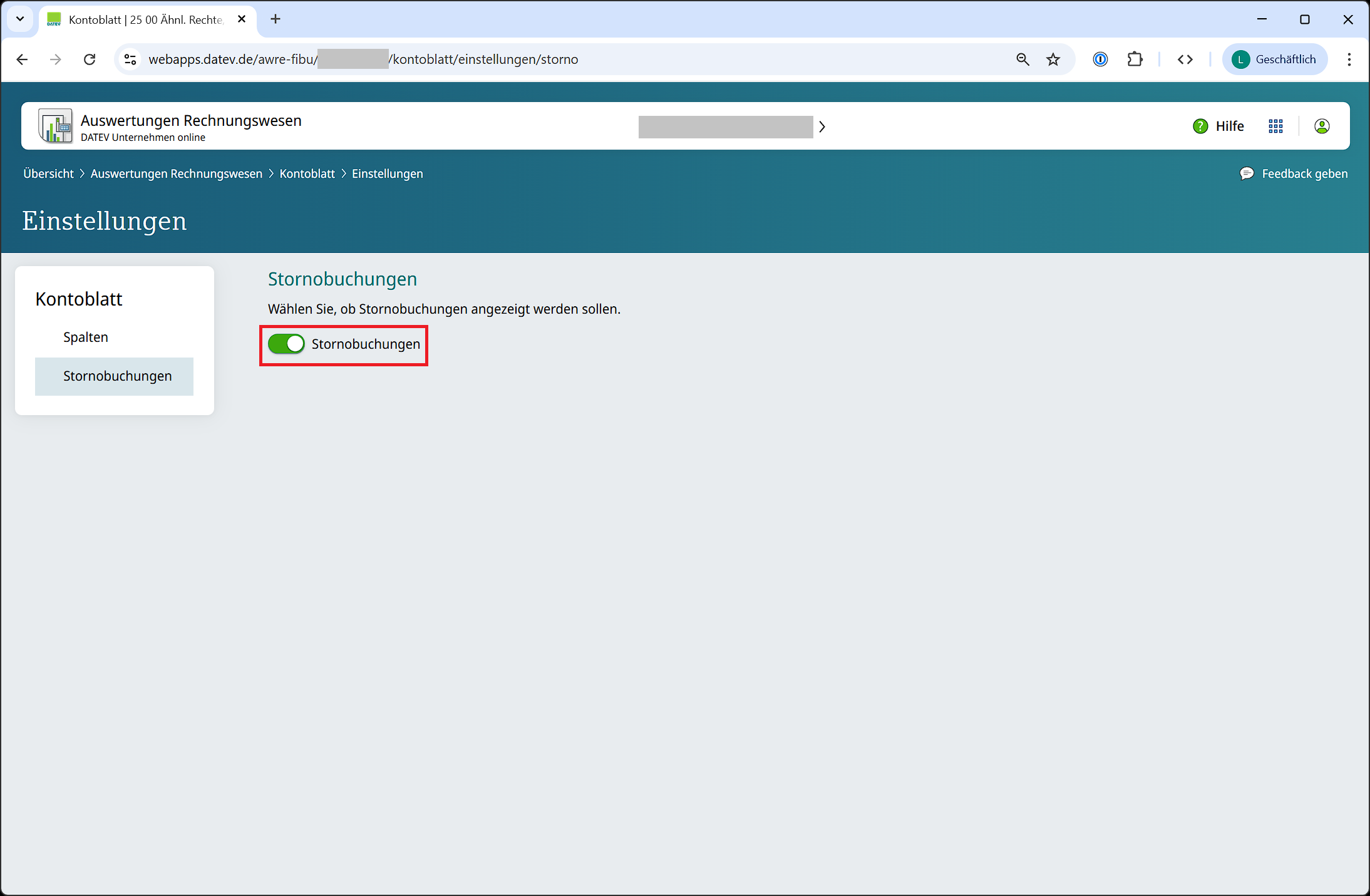Image resolution: width=1370 pixels, height=896 pixels.
Task: Open the DATEV apps grid menu
Action: click(1275, 126)
